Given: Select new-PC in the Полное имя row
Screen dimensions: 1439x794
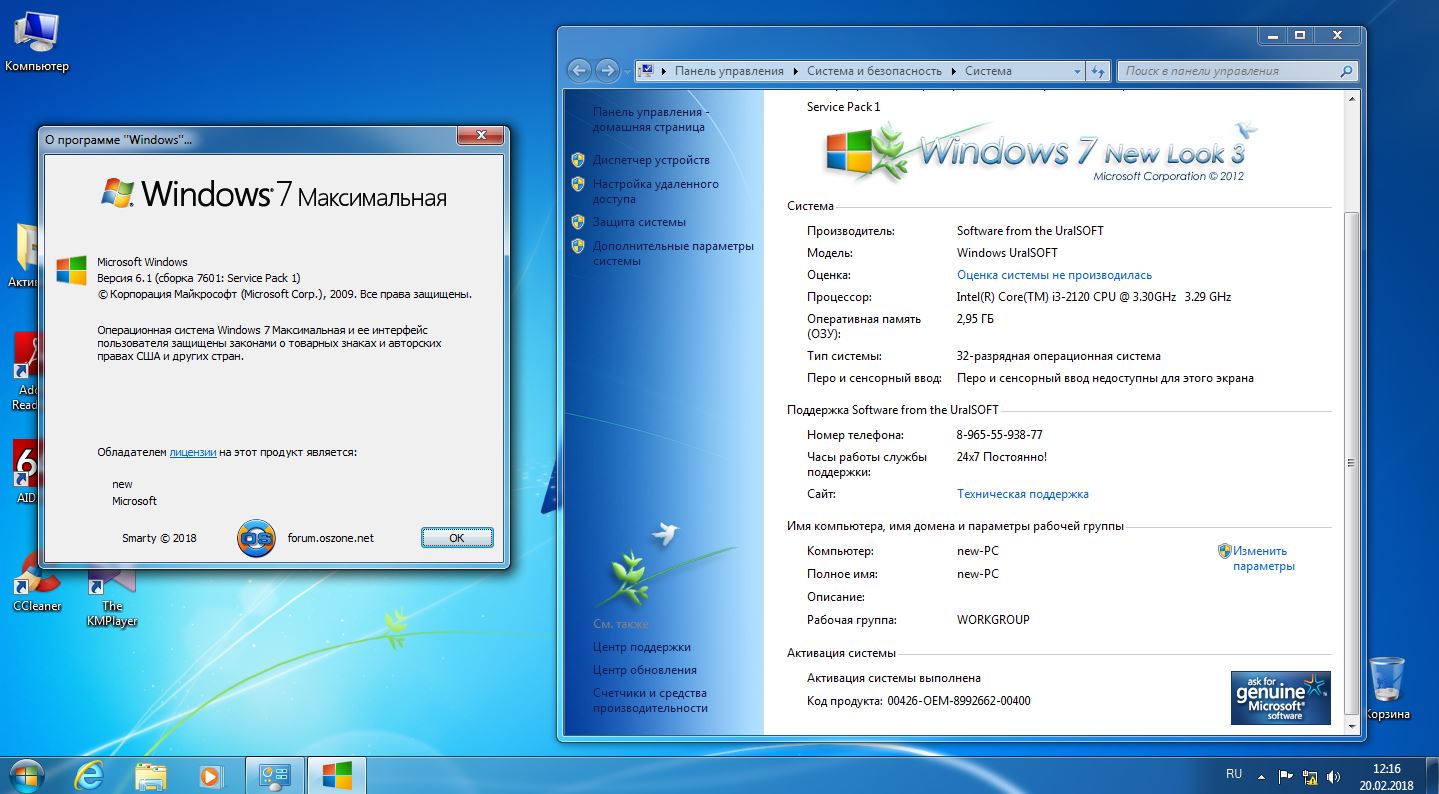Looking at the screenshot, I should 978,574.
